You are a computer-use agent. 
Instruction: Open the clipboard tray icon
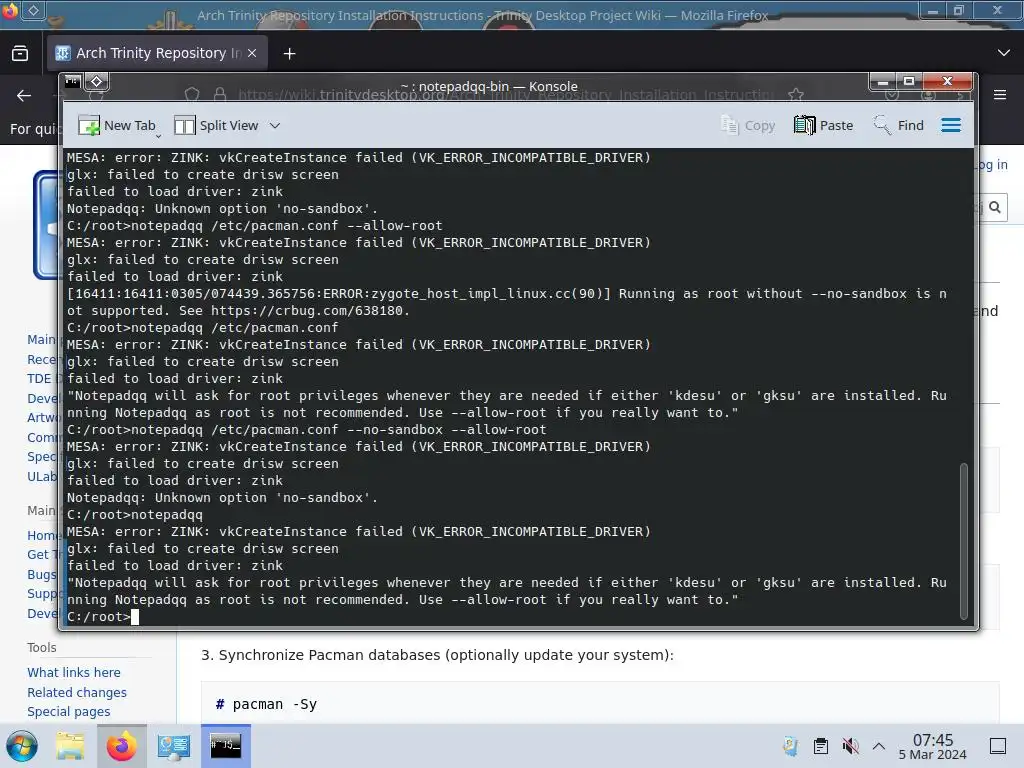tap(821, 746)
